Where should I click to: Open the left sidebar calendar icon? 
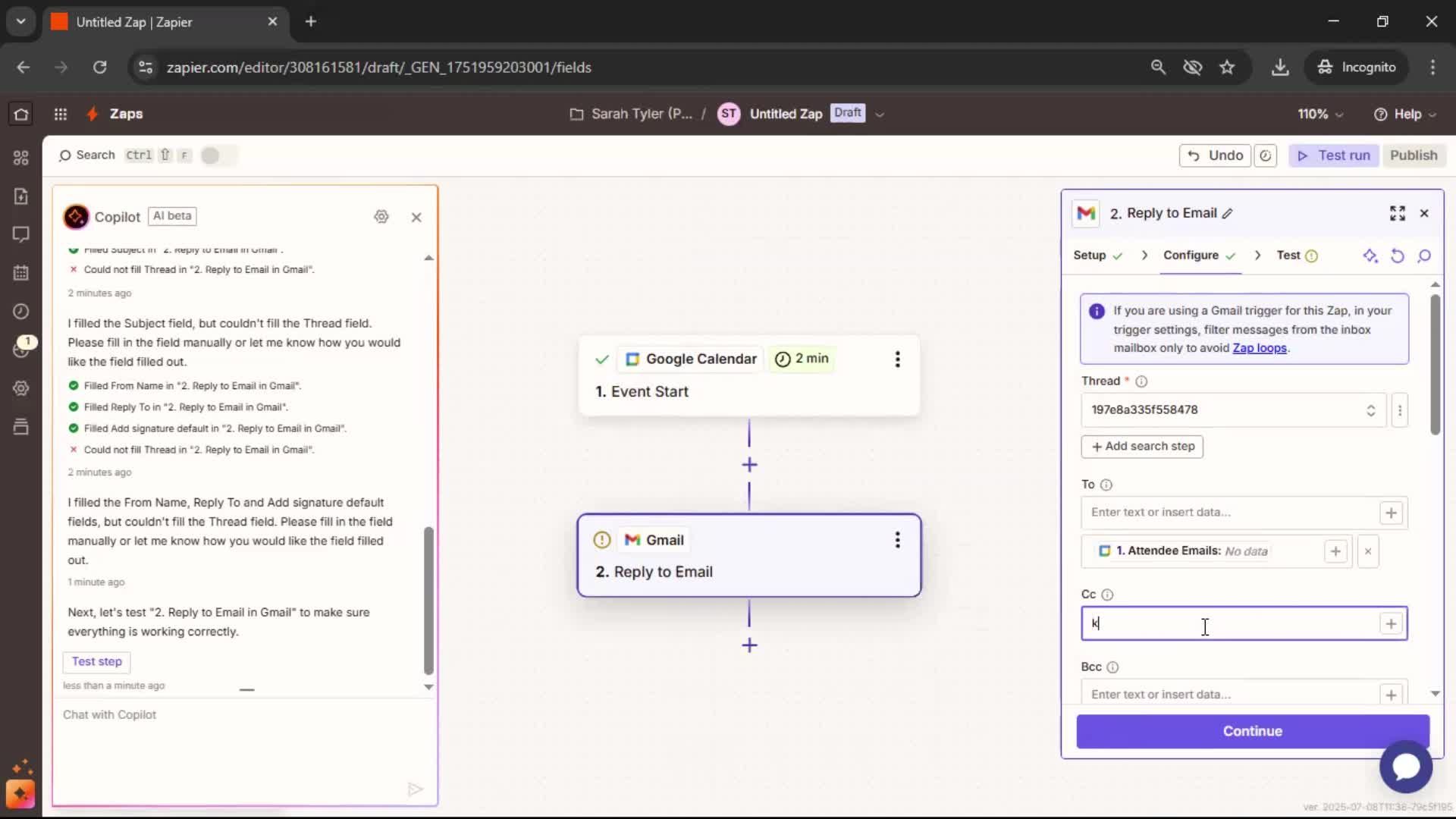click(x=21, y=273)
